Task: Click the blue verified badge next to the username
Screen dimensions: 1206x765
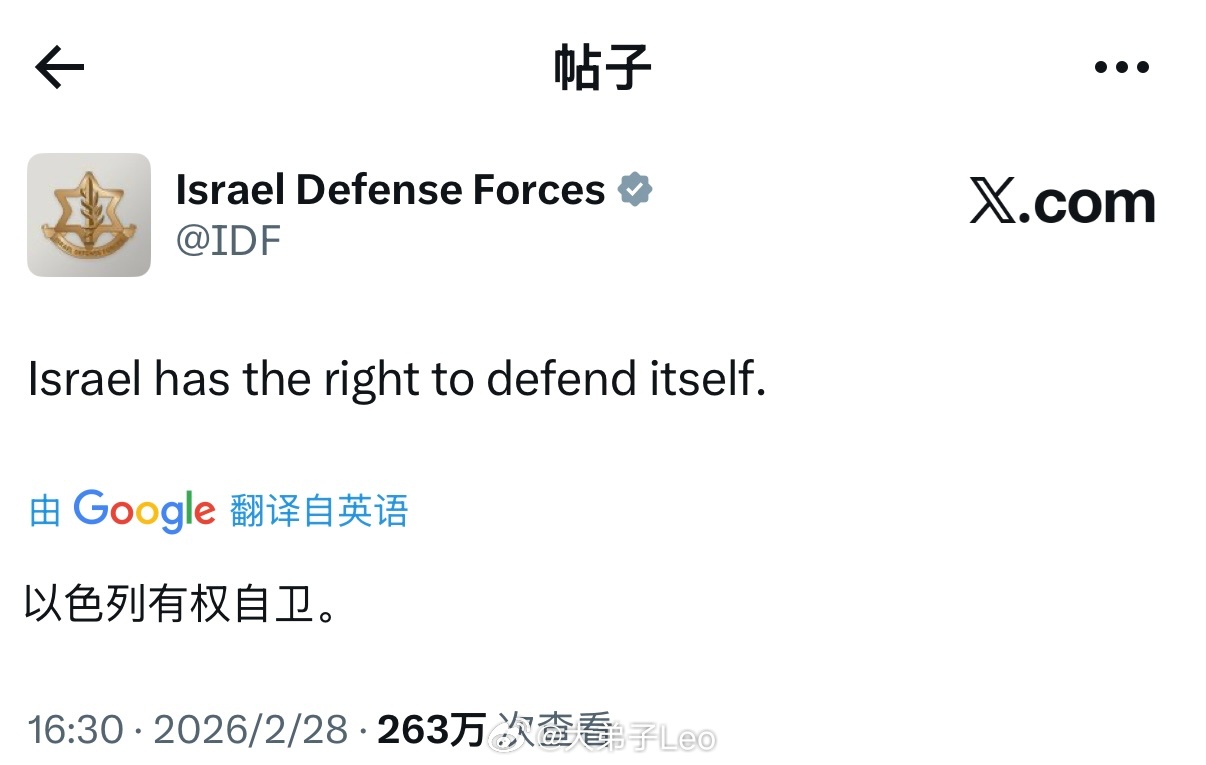Action: click(637, 188)
